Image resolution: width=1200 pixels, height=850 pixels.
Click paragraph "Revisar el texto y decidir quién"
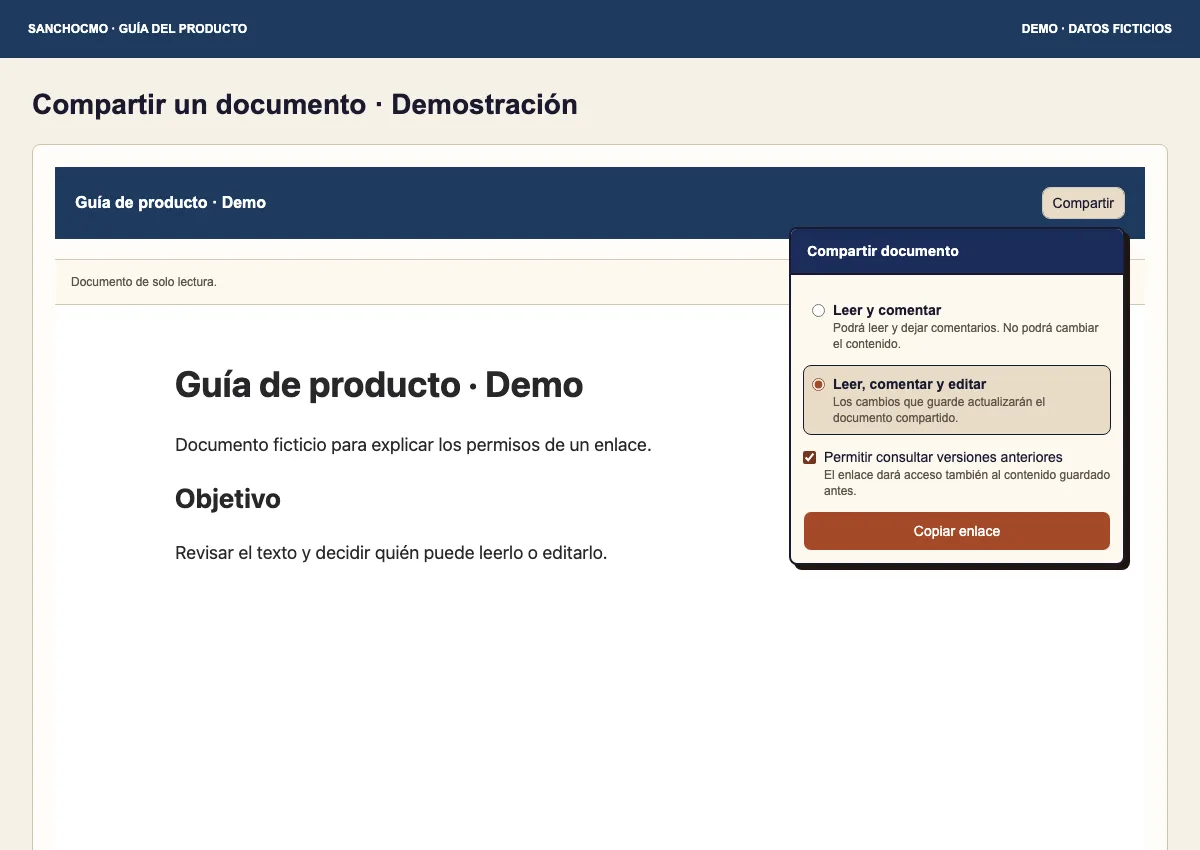click(x=391, y=552)
